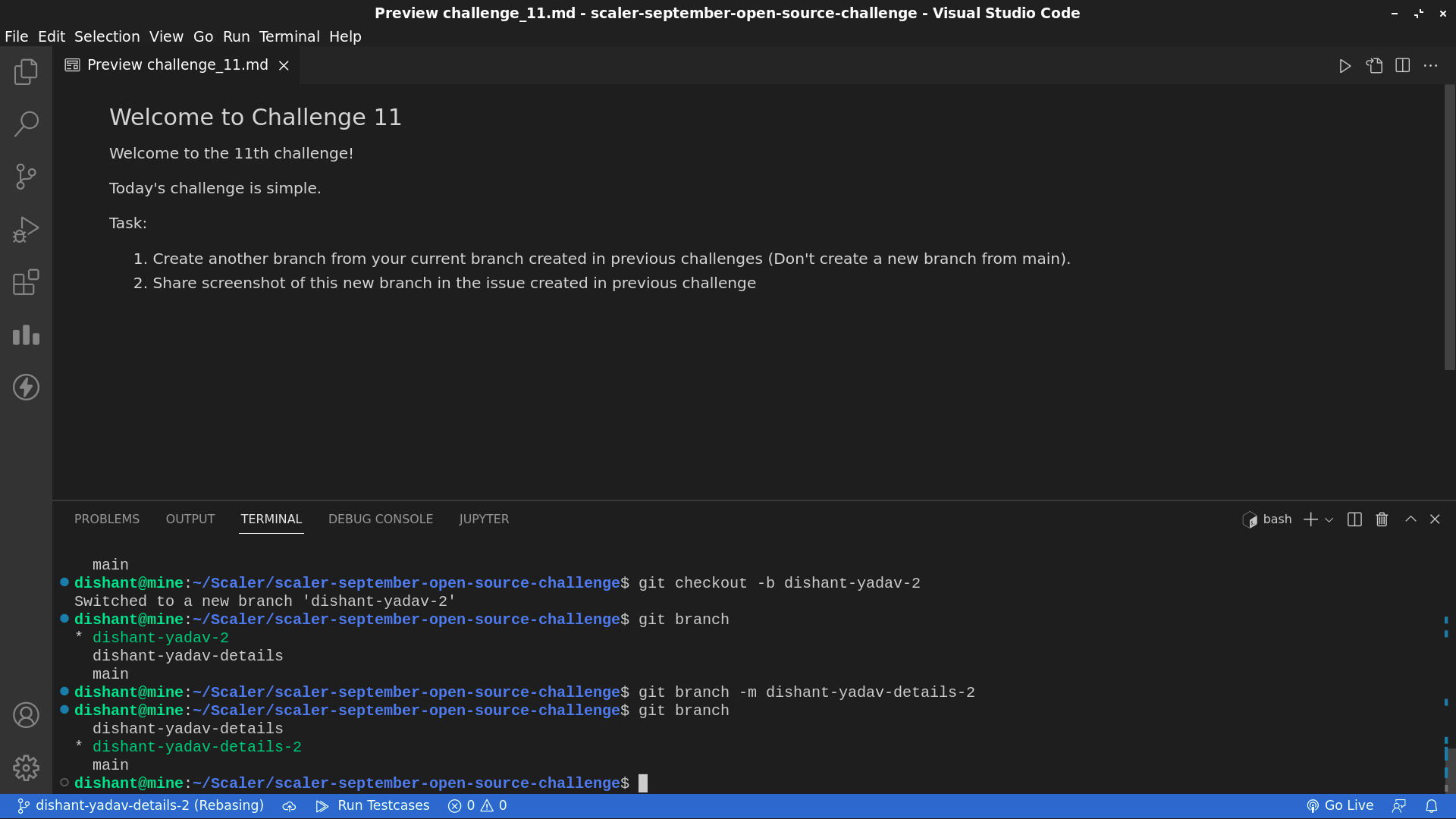Screen dimensions: 1456x819
Task: Open the Run and Debug view
Action: [x=26, y=230]
